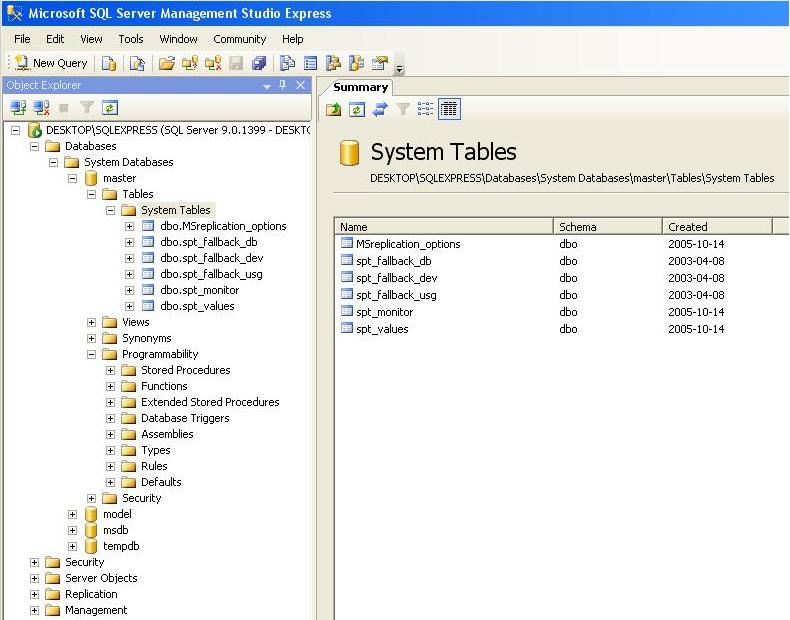Select the Summary tab
Viewport: 790px width, 620px height.
[360, 87]
